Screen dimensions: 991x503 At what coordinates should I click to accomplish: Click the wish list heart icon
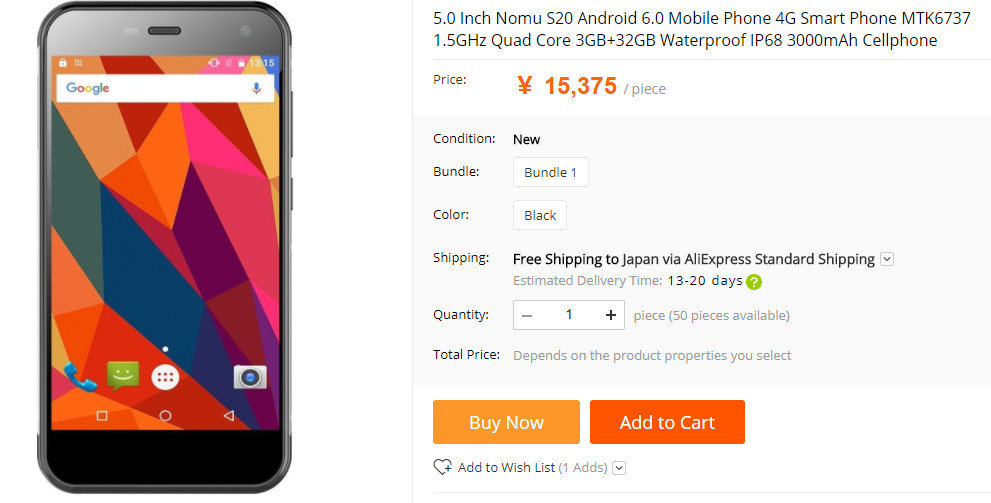point(442,467)
